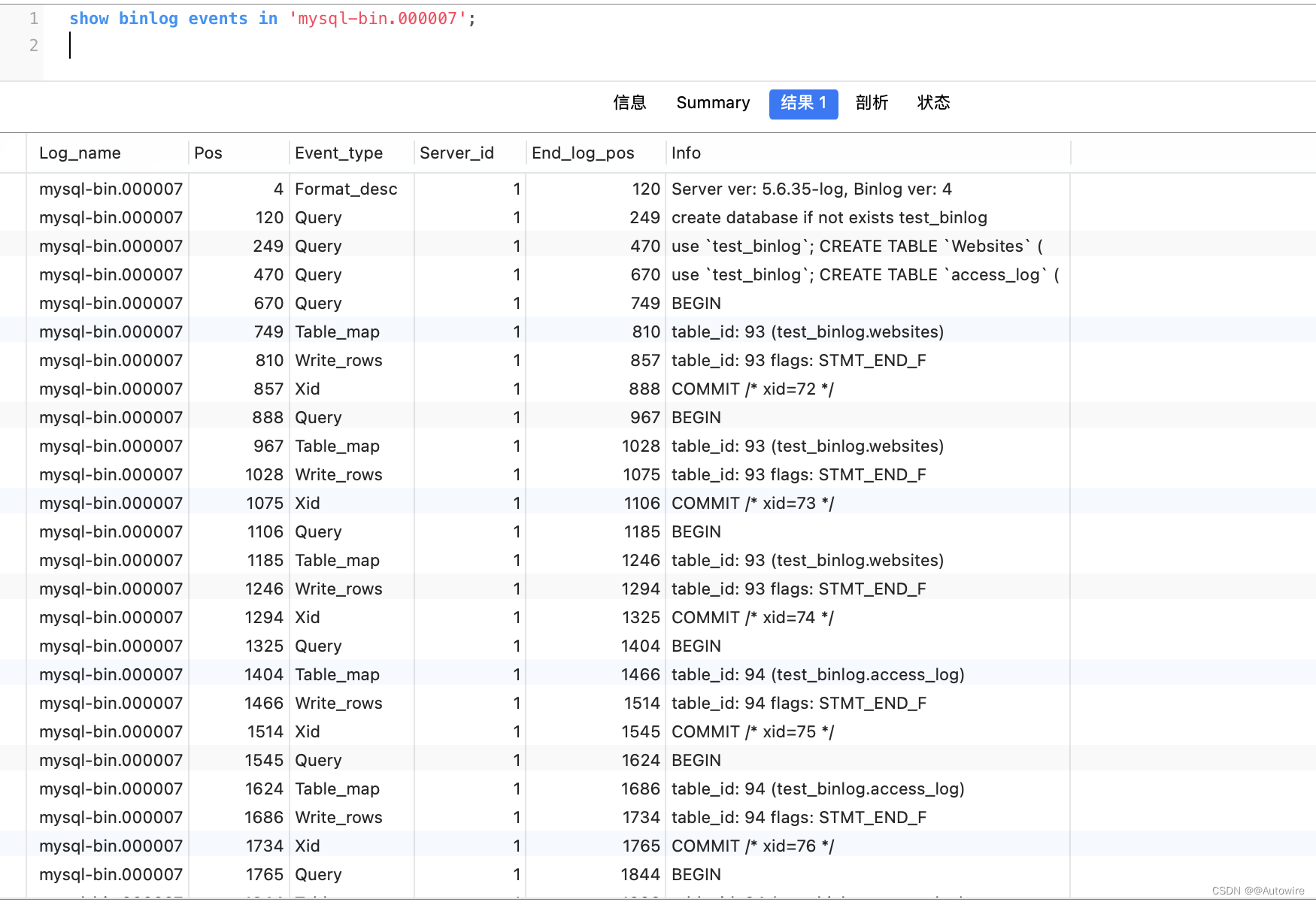
Task: Select 'COMMIT /* xid=76 */' cell
Action: [x=868, y=846]
